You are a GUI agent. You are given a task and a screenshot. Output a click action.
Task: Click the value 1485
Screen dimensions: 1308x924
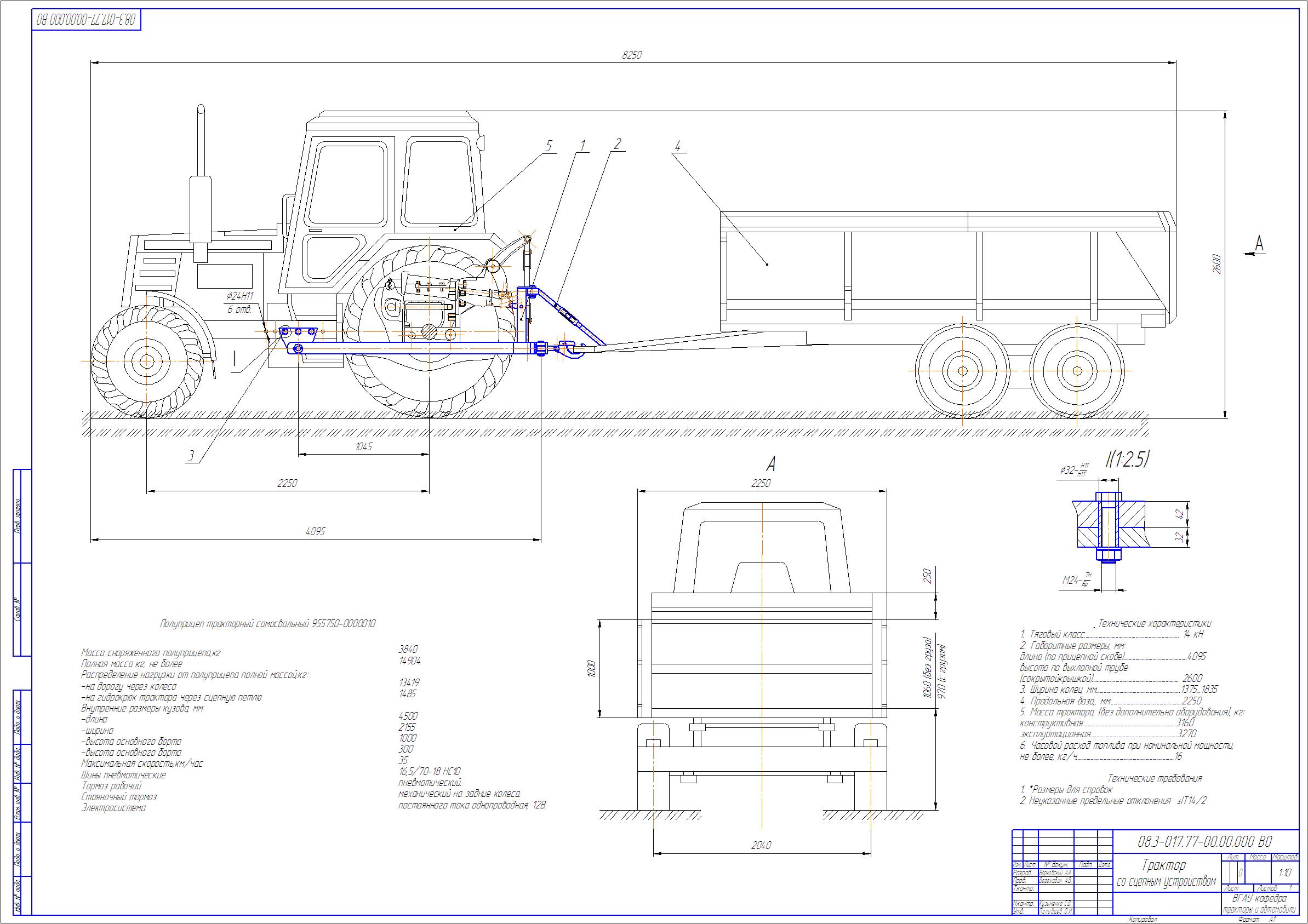(408, 693)
